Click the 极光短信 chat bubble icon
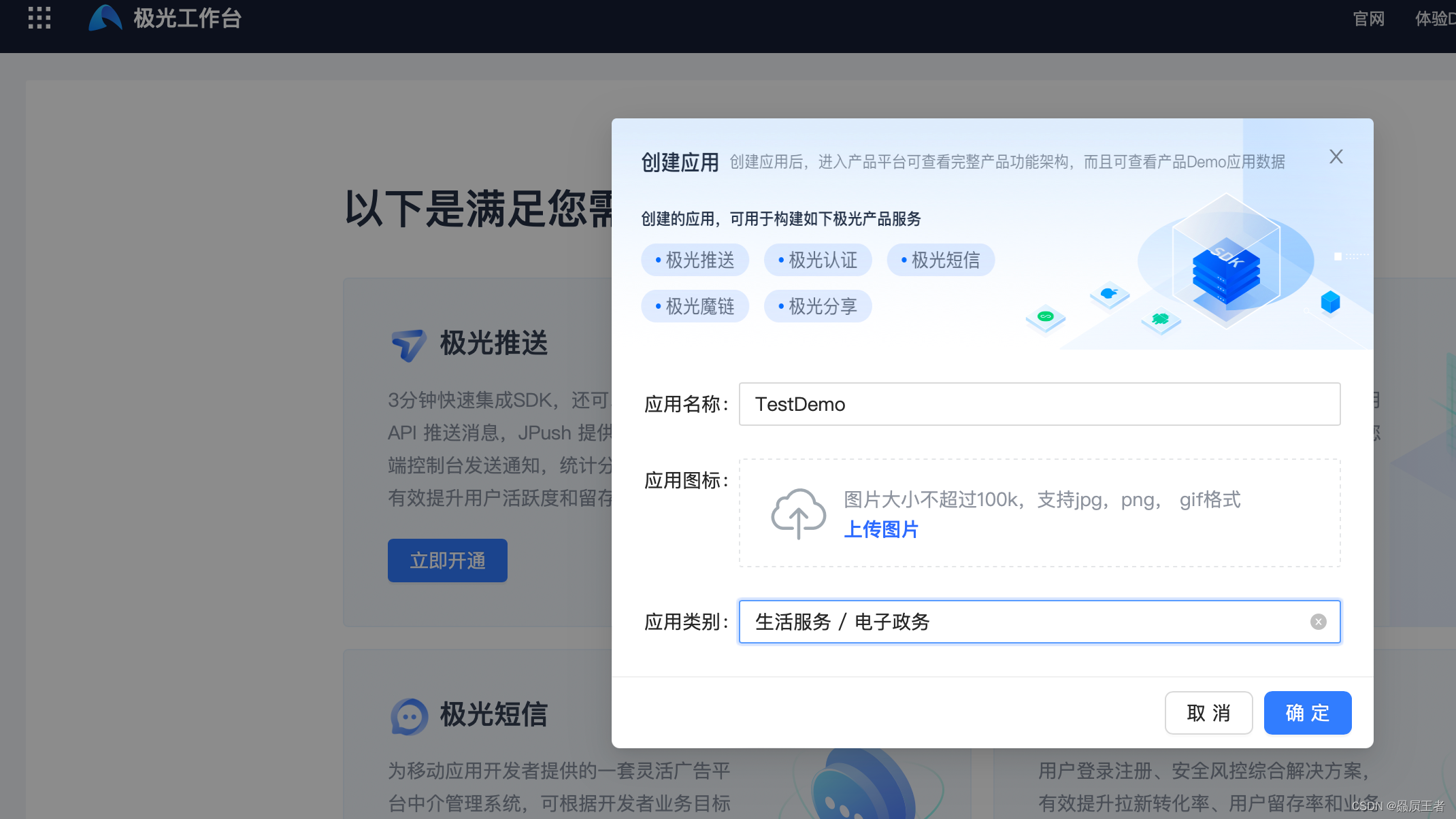This screenshot has height=819, width=1456. click(x=409, y=716)
